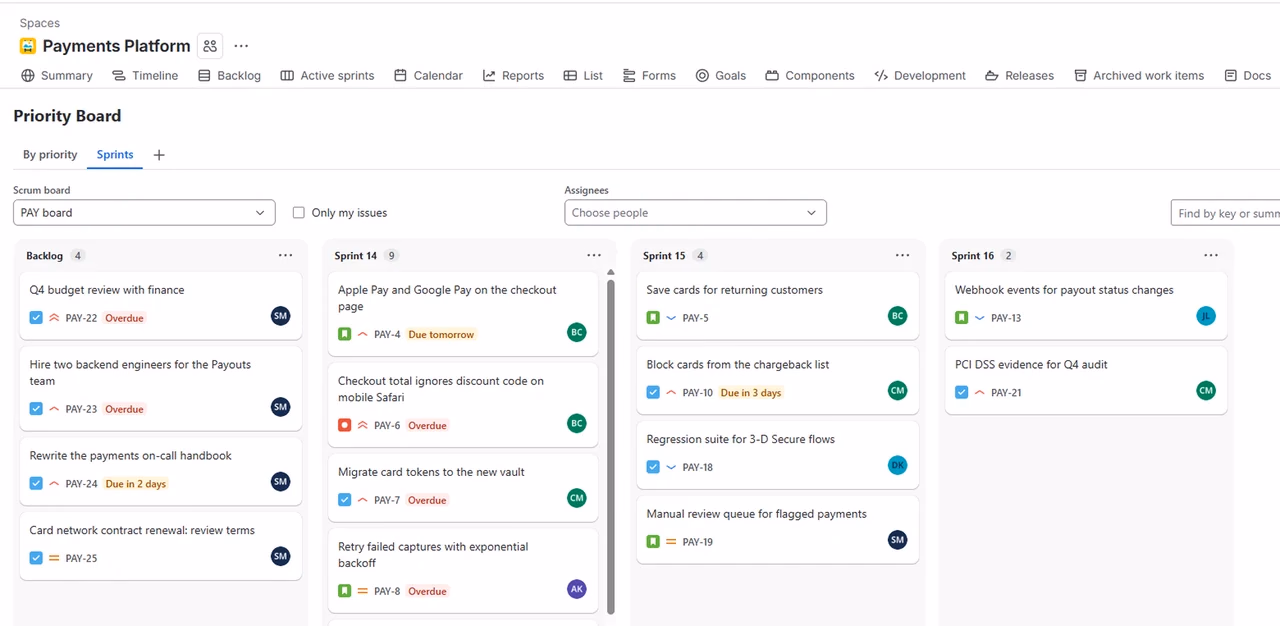
Task: Switch to the Active sprints tab
Action: [x=327, y=75]
